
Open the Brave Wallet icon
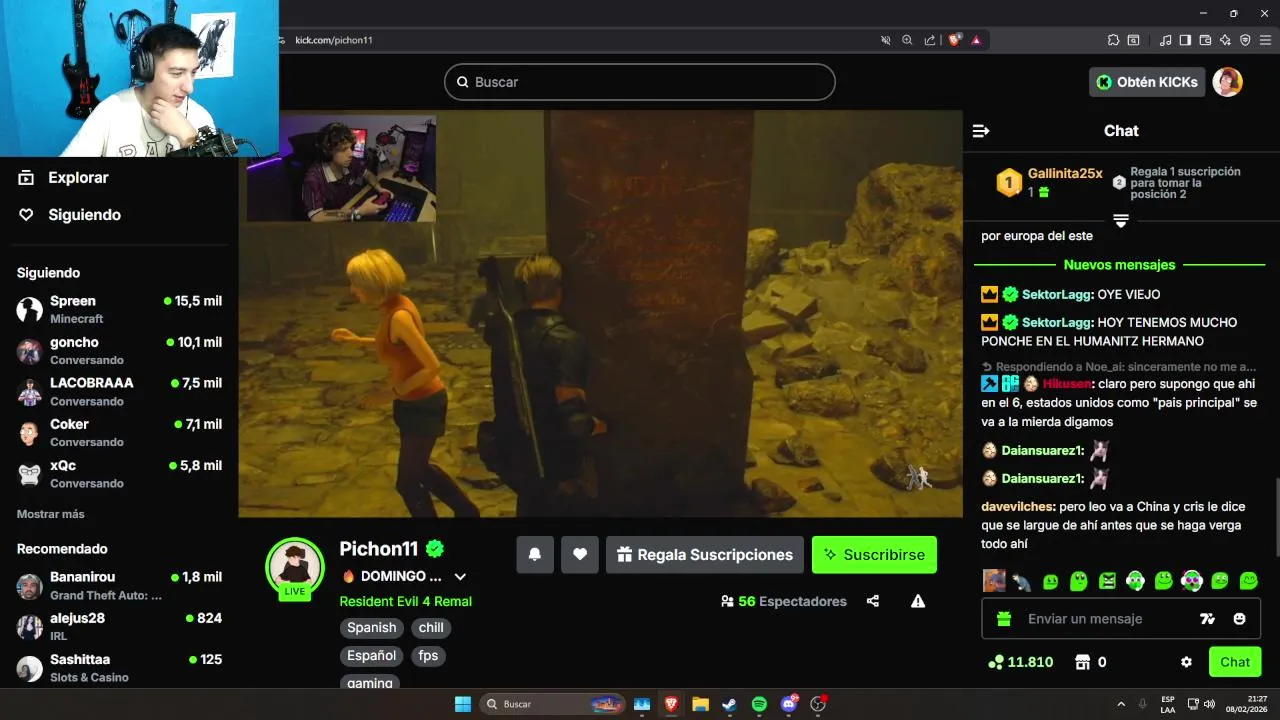tap(1205, 40)
